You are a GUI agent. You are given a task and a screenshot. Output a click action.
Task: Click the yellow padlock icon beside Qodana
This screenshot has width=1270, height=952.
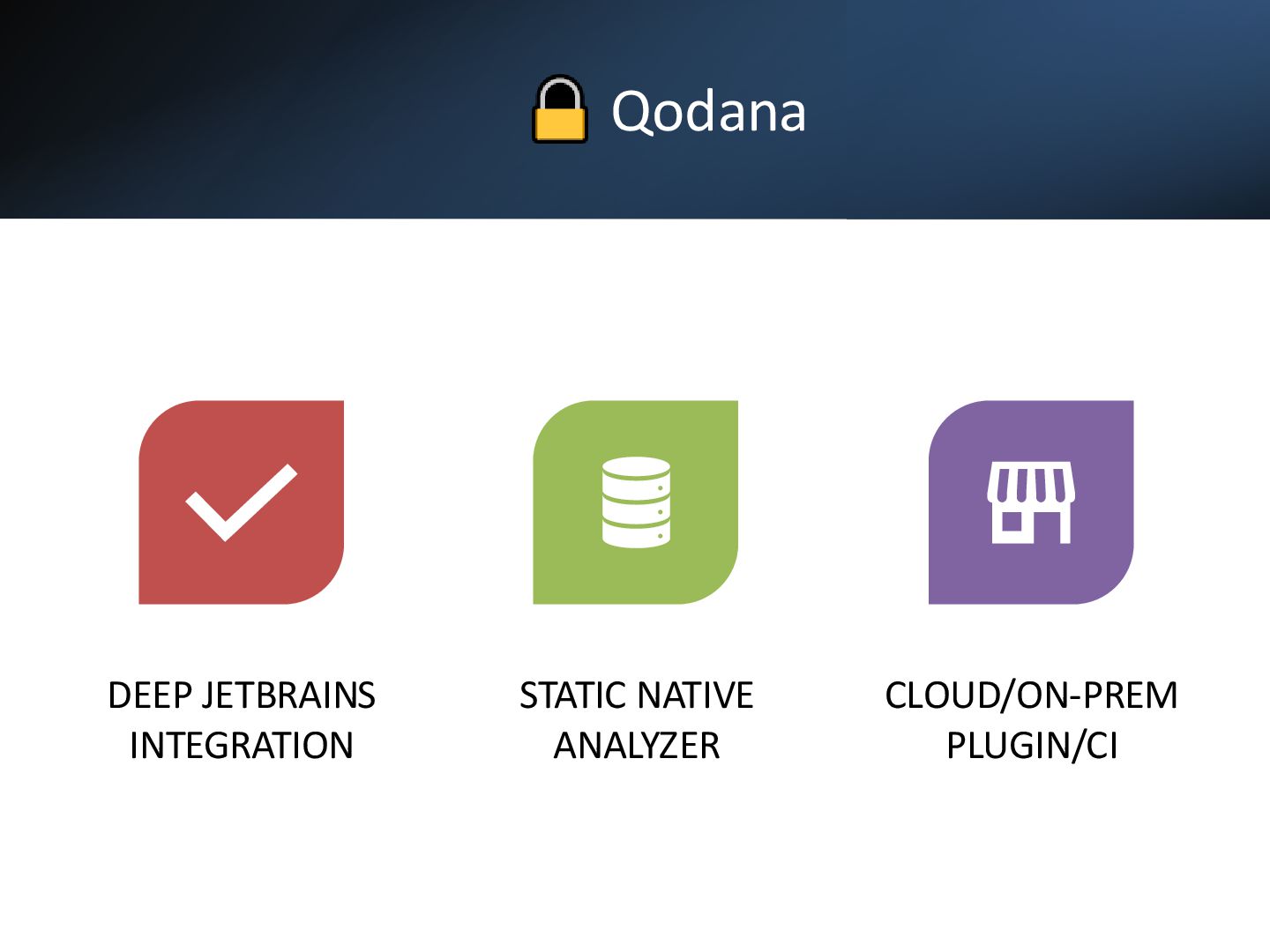(x=560, y=109)
